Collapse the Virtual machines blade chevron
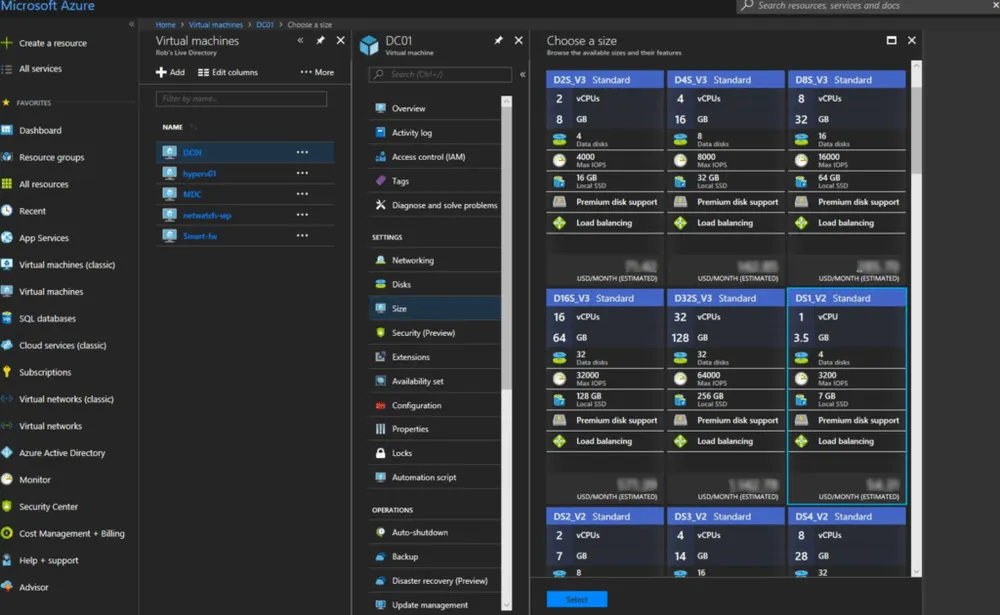This screenshot has height=615, width=1000. pos(301,41)
